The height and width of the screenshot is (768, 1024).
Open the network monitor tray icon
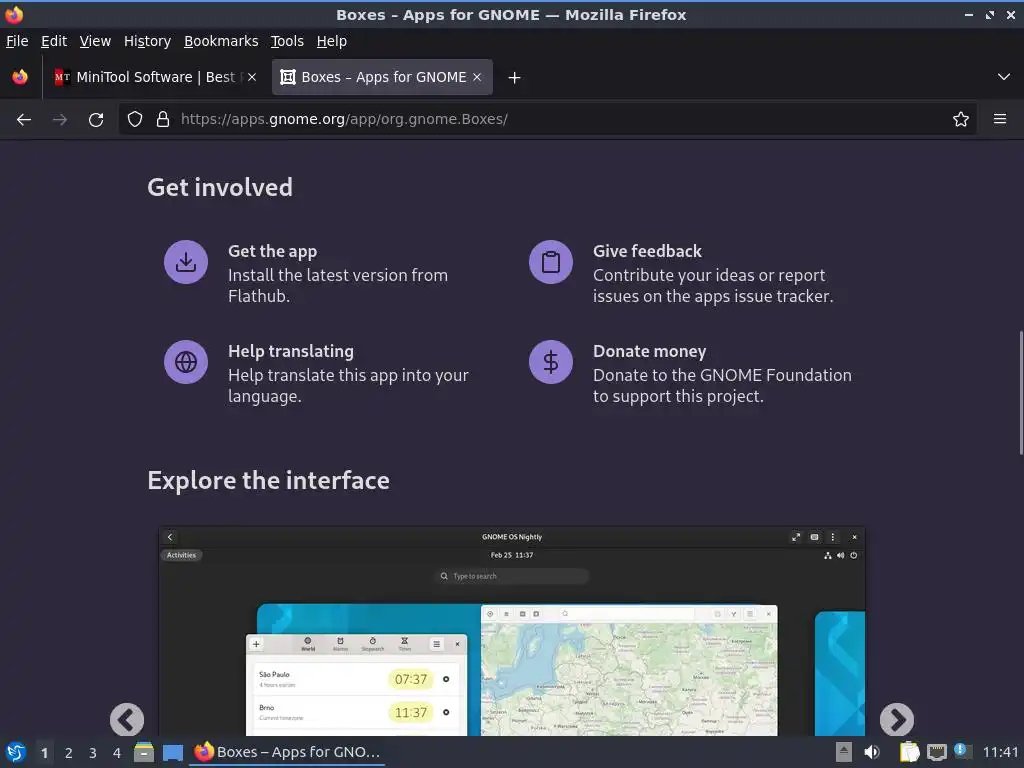tap(936, 753)
